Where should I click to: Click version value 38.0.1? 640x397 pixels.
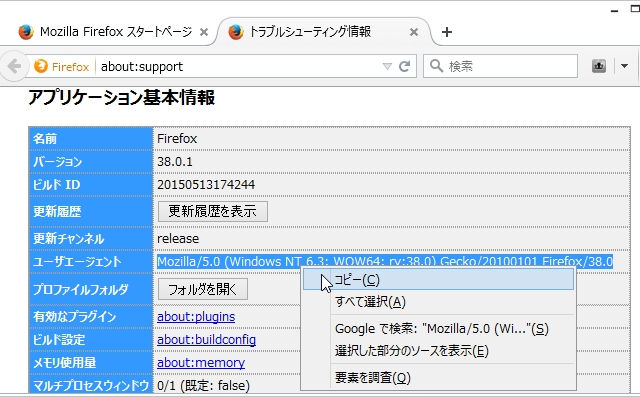pyautogui.click(x=175, y=162)
